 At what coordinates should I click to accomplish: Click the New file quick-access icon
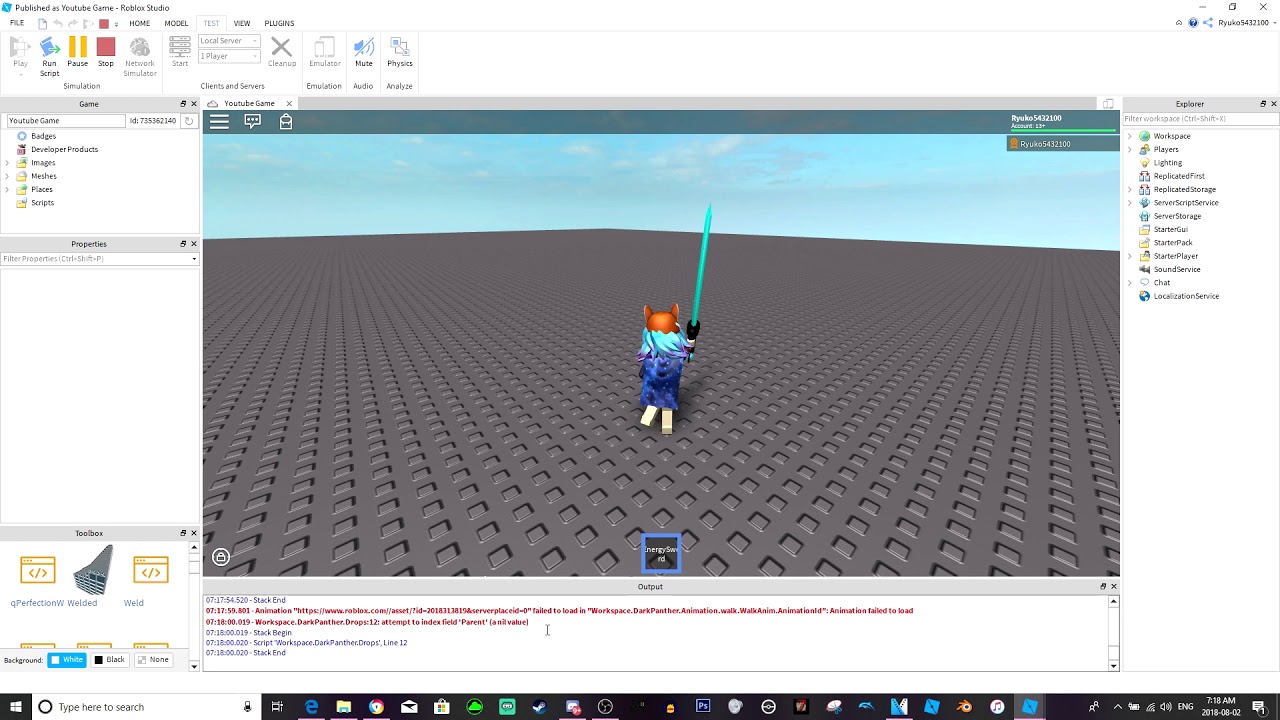coord(41,23)
